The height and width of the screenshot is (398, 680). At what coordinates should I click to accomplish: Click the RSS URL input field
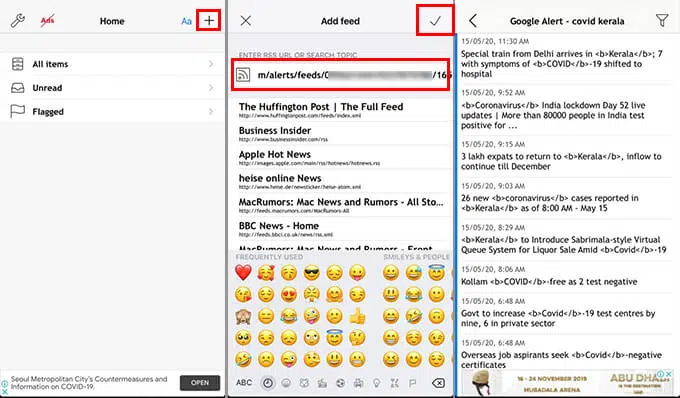(340, 75)
